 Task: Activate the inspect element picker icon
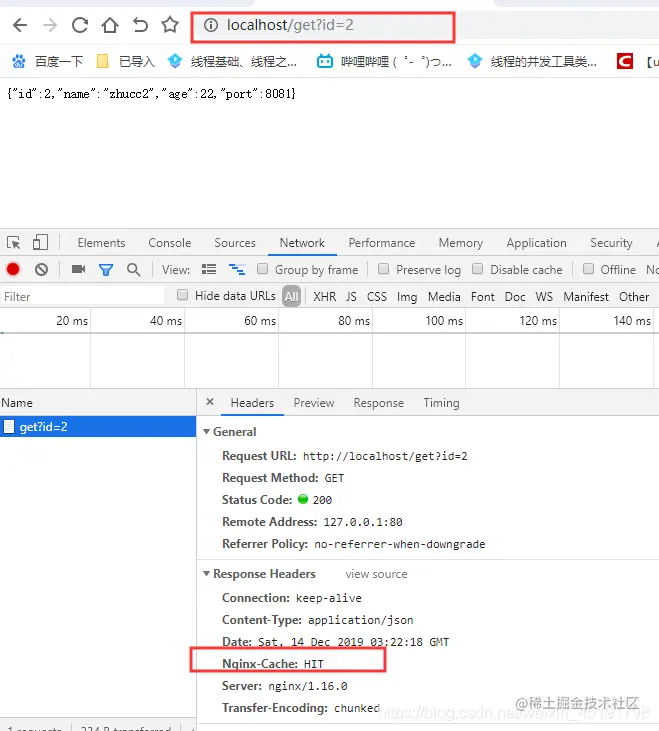point(14,242)
